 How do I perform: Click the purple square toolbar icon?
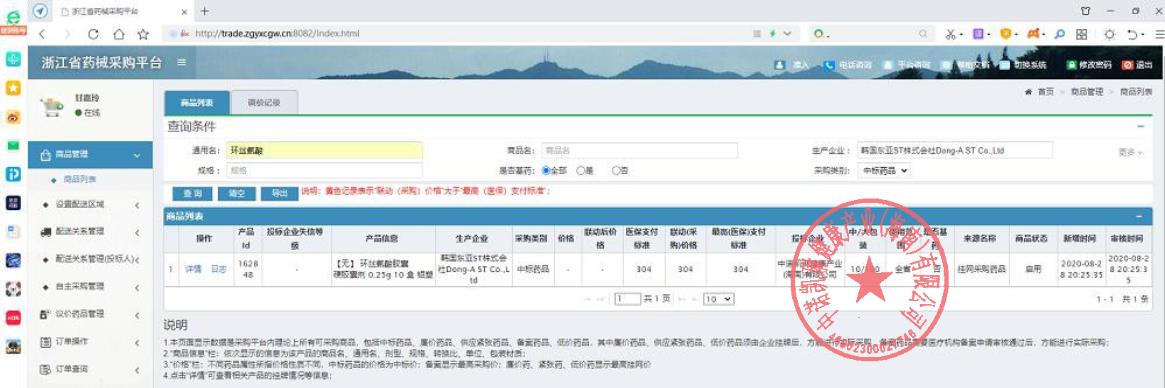point(979,34)
